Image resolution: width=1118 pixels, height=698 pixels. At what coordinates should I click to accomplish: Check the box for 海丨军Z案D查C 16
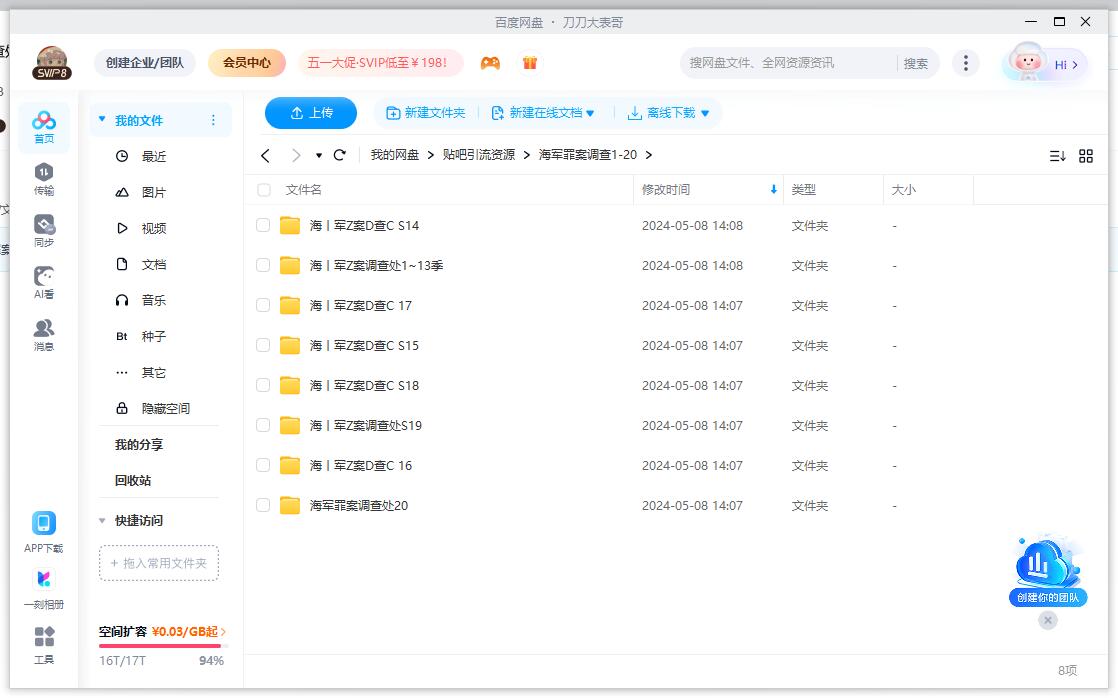pos(263,465)
